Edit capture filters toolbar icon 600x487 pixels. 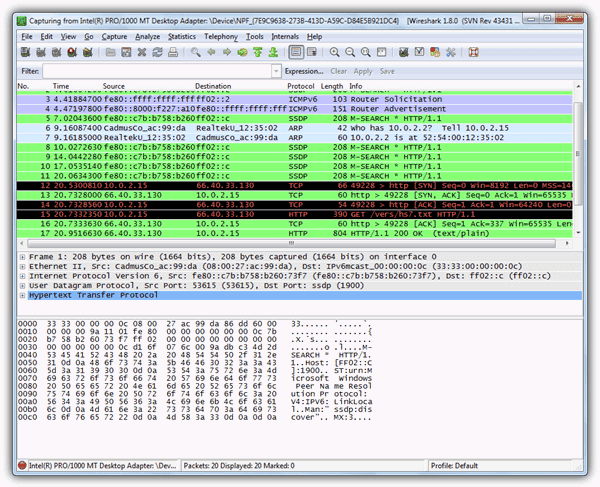click(x=404, y=52)
